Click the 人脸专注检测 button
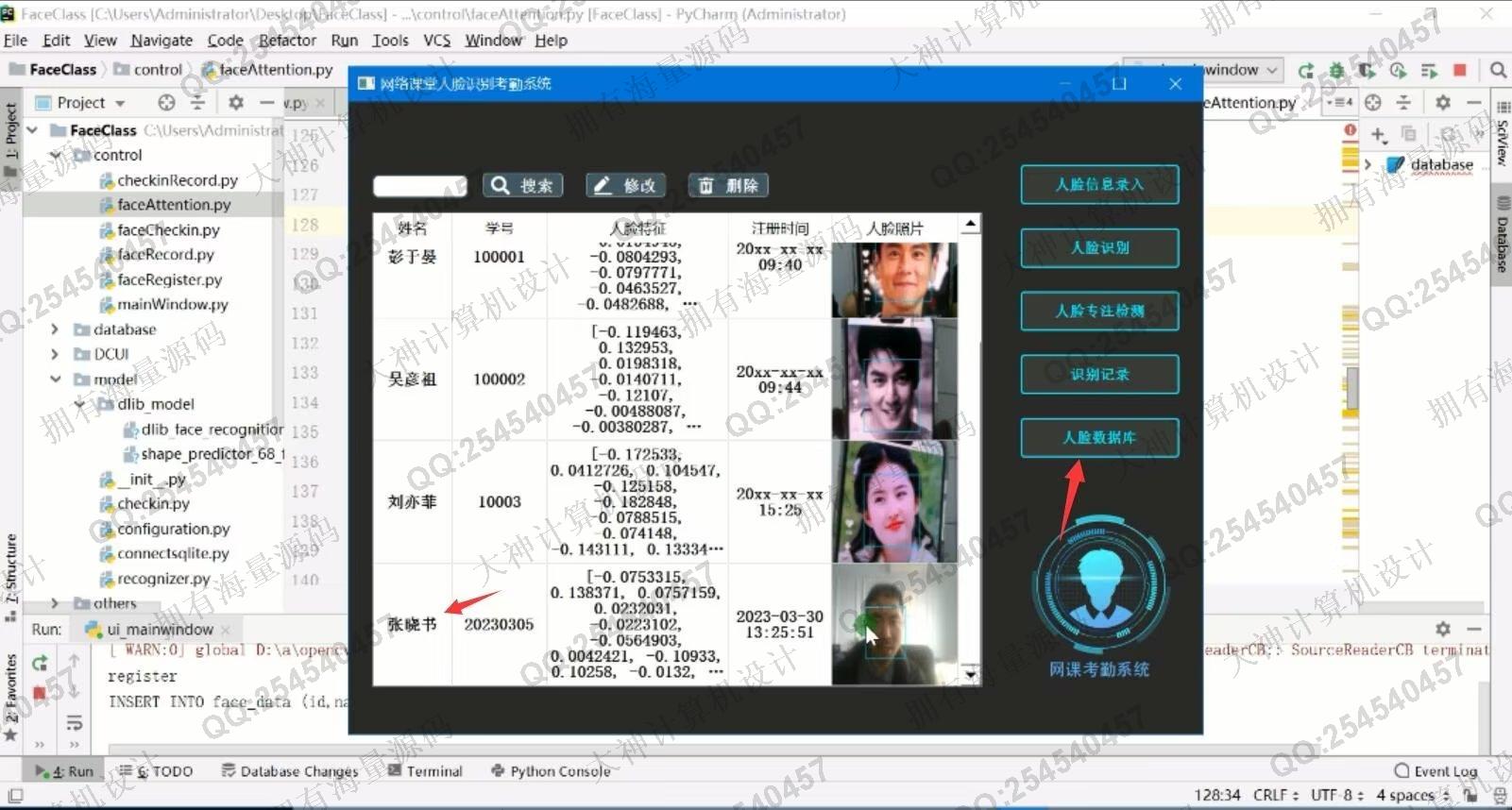The image size is (1512, 810). click(1099, 311)
